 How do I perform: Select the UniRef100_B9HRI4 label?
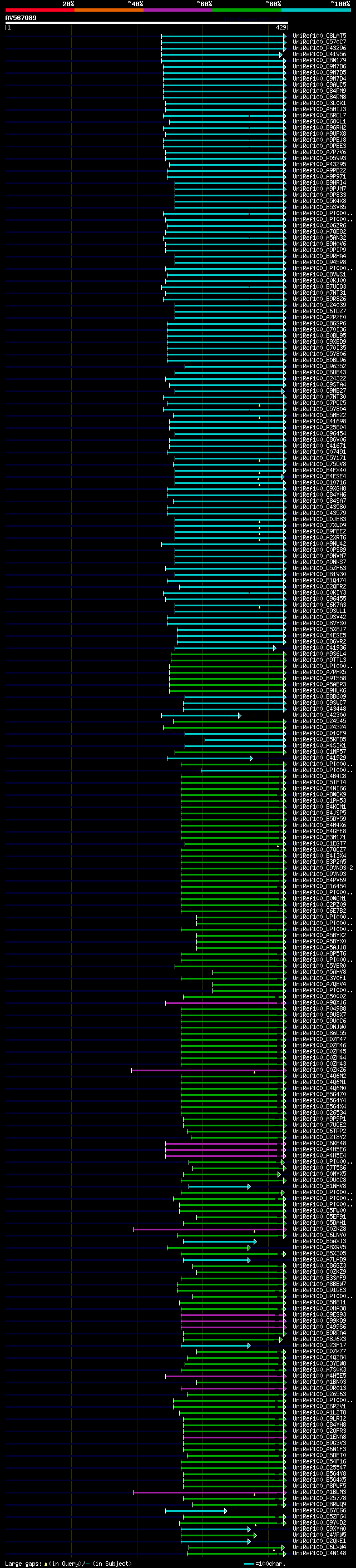point(319,182)
